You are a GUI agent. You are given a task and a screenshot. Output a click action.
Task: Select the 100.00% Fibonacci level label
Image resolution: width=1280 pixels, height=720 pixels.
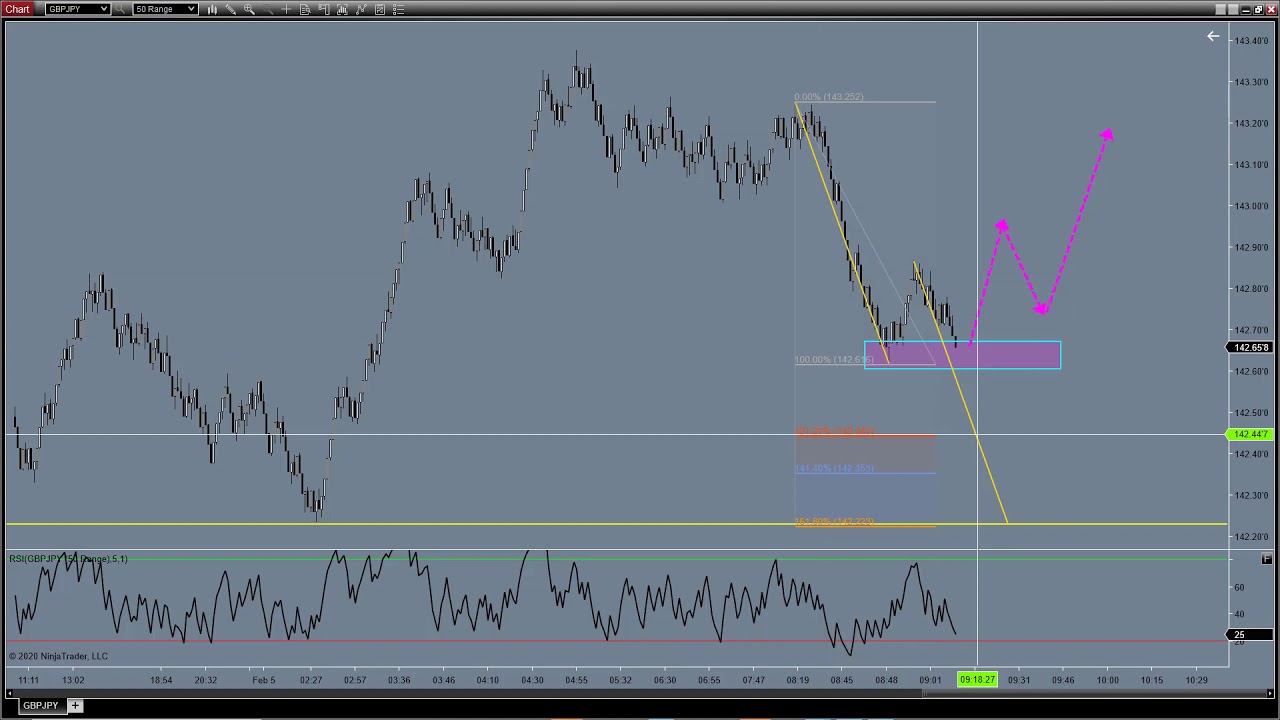(x=835, y=360)
